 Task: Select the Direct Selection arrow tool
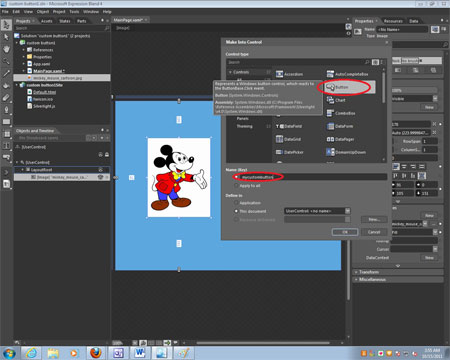[6, 37]
